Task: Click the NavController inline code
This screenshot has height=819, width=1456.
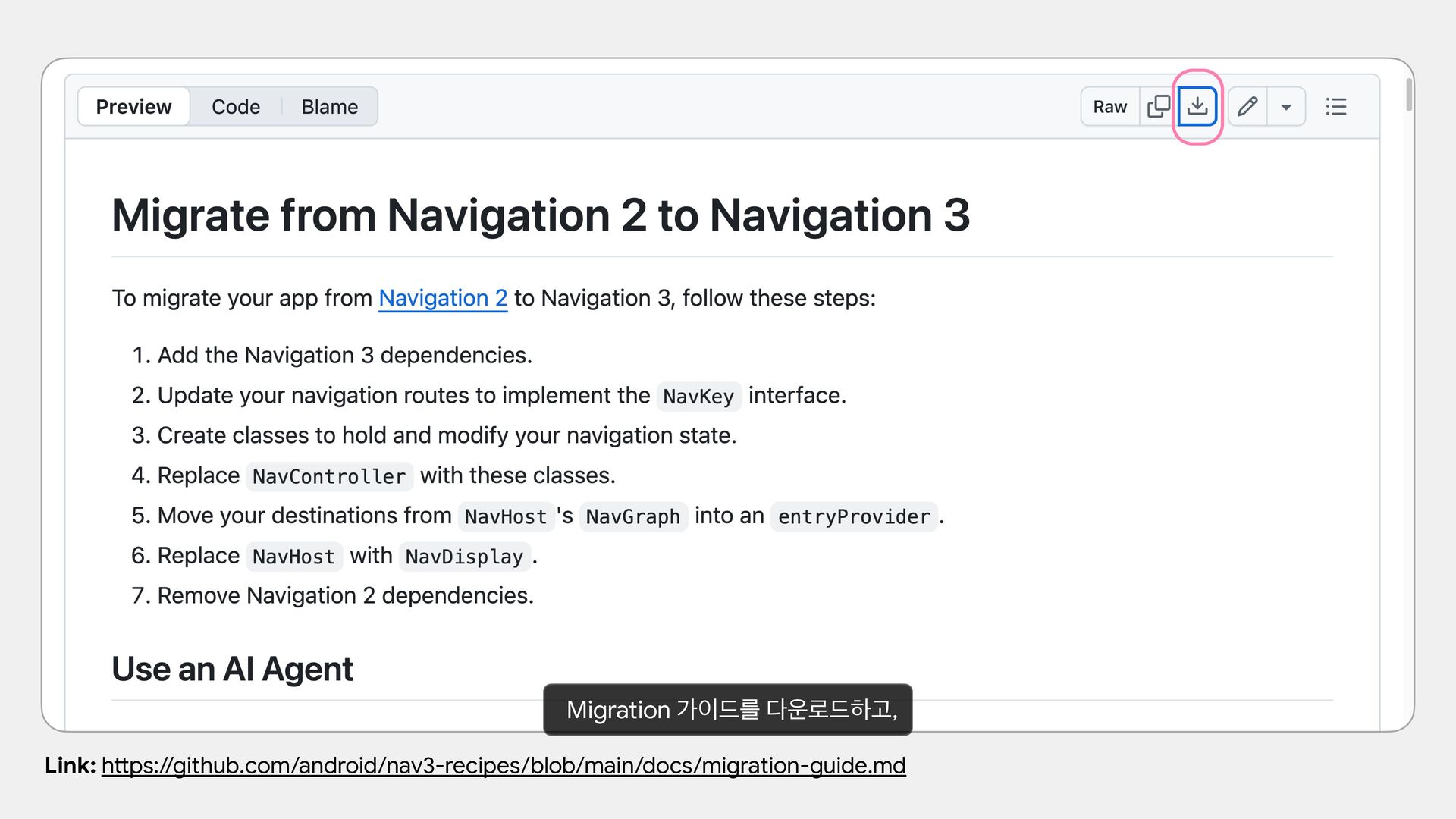Action: [329, 477]
